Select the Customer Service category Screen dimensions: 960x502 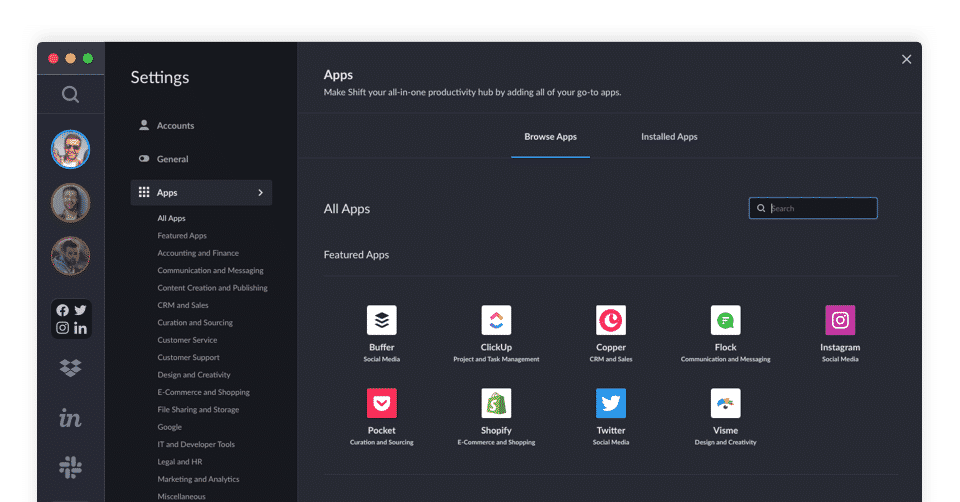(x=187, y=340)
